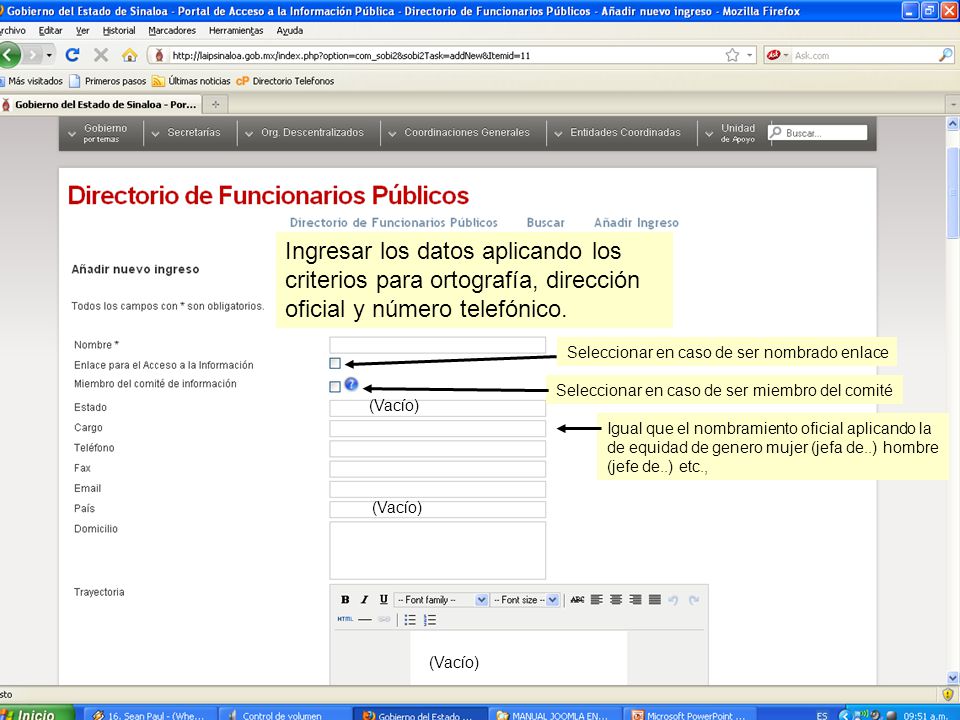Click the Nombre input field

(437, 345)
